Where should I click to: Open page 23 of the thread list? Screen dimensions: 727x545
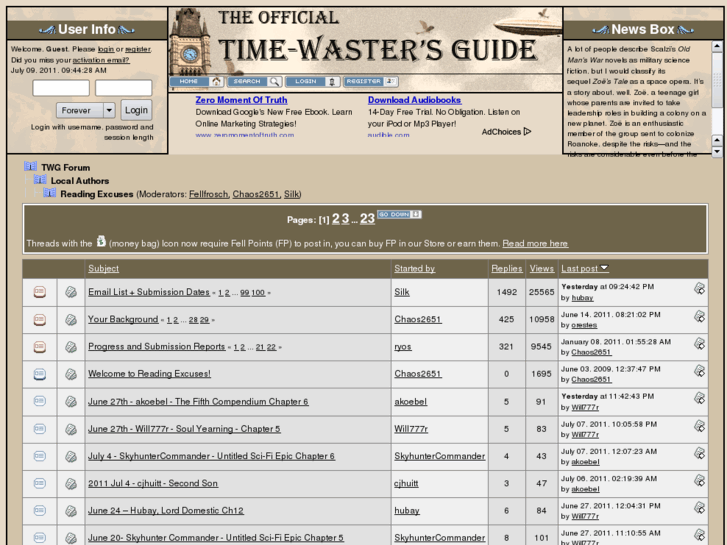coord(367,219)
